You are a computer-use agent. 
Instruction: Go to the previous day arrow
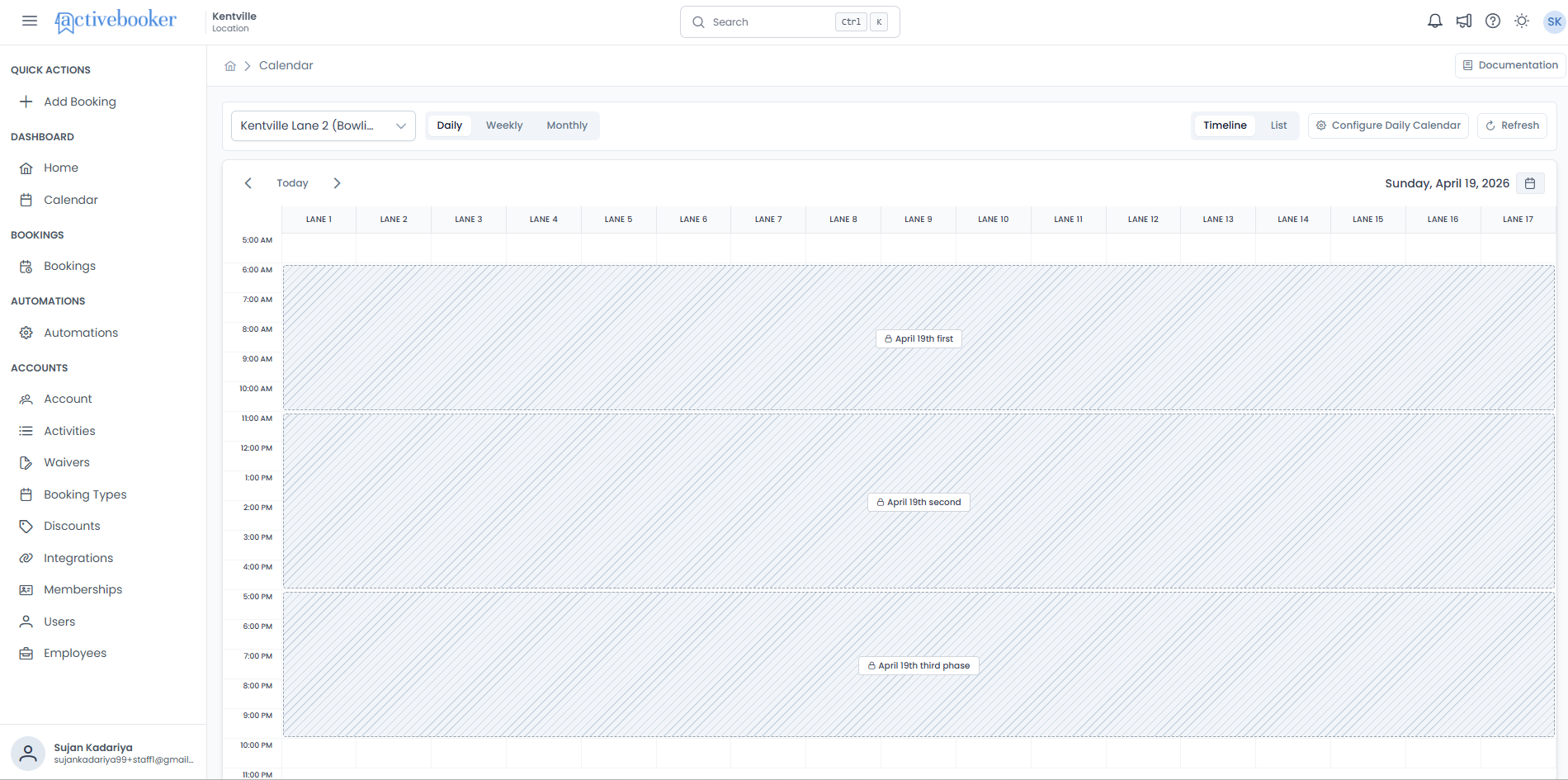pyautogui.click(x=248, y=183)
